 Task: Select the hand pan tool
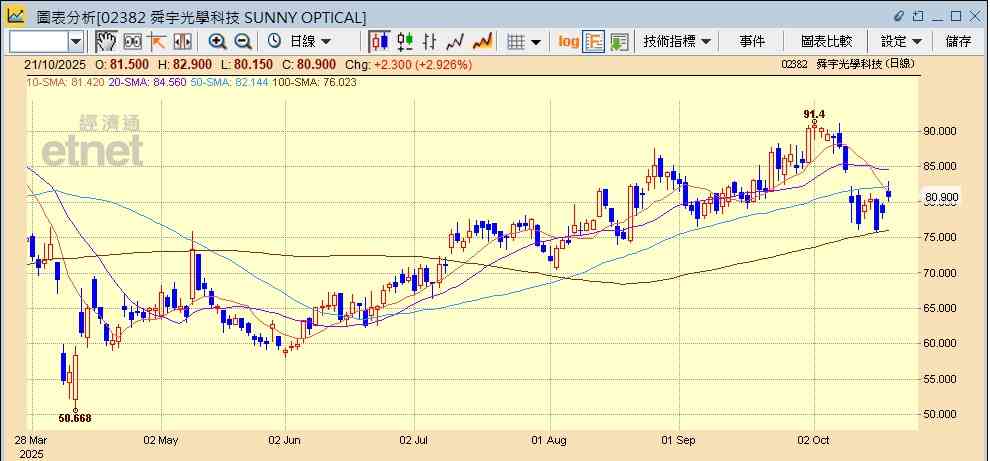(105, 41)
